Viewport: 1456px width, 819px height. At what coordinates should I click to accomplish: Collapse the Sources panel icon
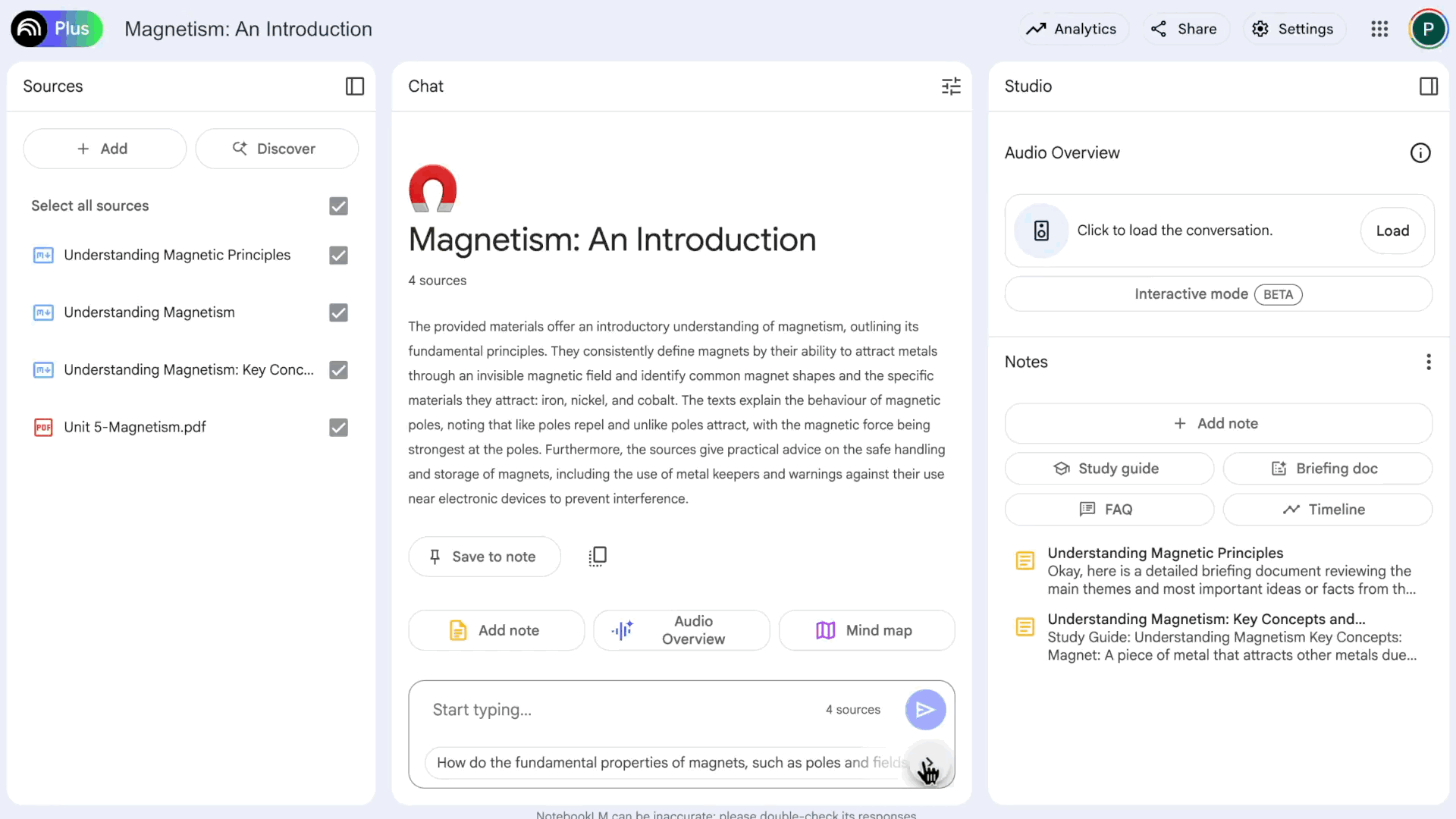[354, 86]
